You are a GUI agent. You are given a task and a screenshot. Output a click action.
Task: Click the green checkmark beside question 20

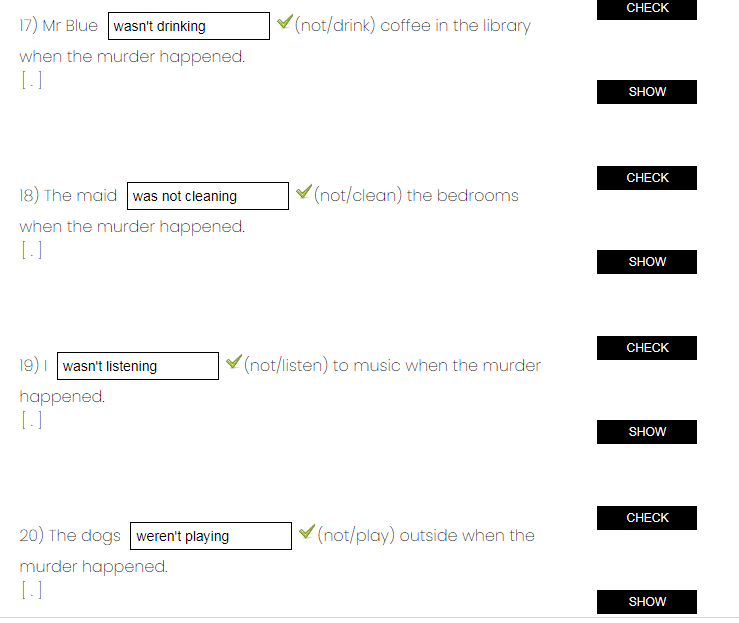(x=307, y=532)
